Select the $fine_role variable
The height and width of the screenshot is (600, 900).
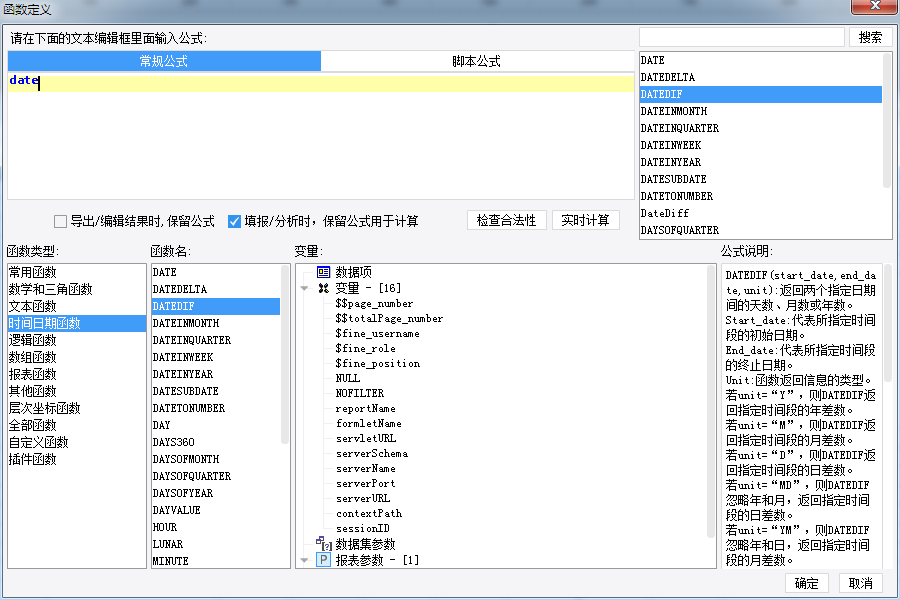[x=365, y=349]
